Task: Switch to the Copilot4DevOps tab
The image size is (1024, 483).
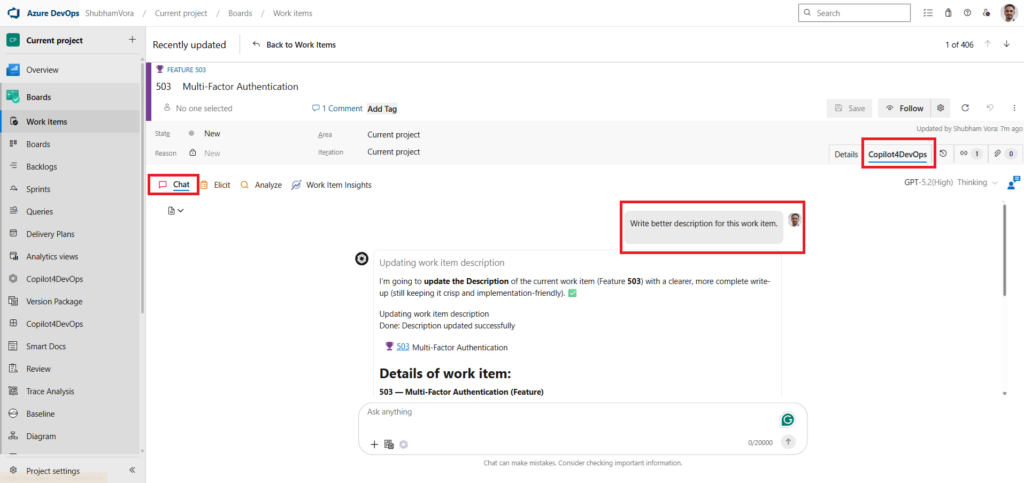Action: coord(897,154)
